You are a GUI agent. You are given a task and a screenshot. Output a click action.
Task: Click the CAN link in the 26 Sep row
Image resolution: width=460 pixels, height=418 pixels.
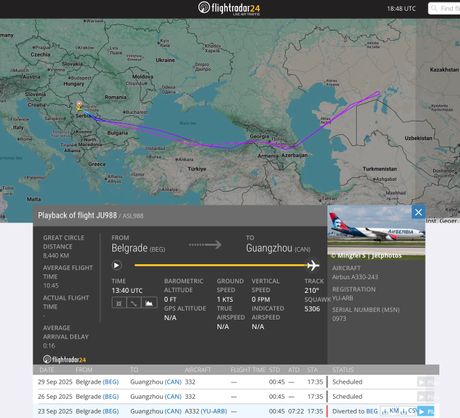(x=173, y=396)
